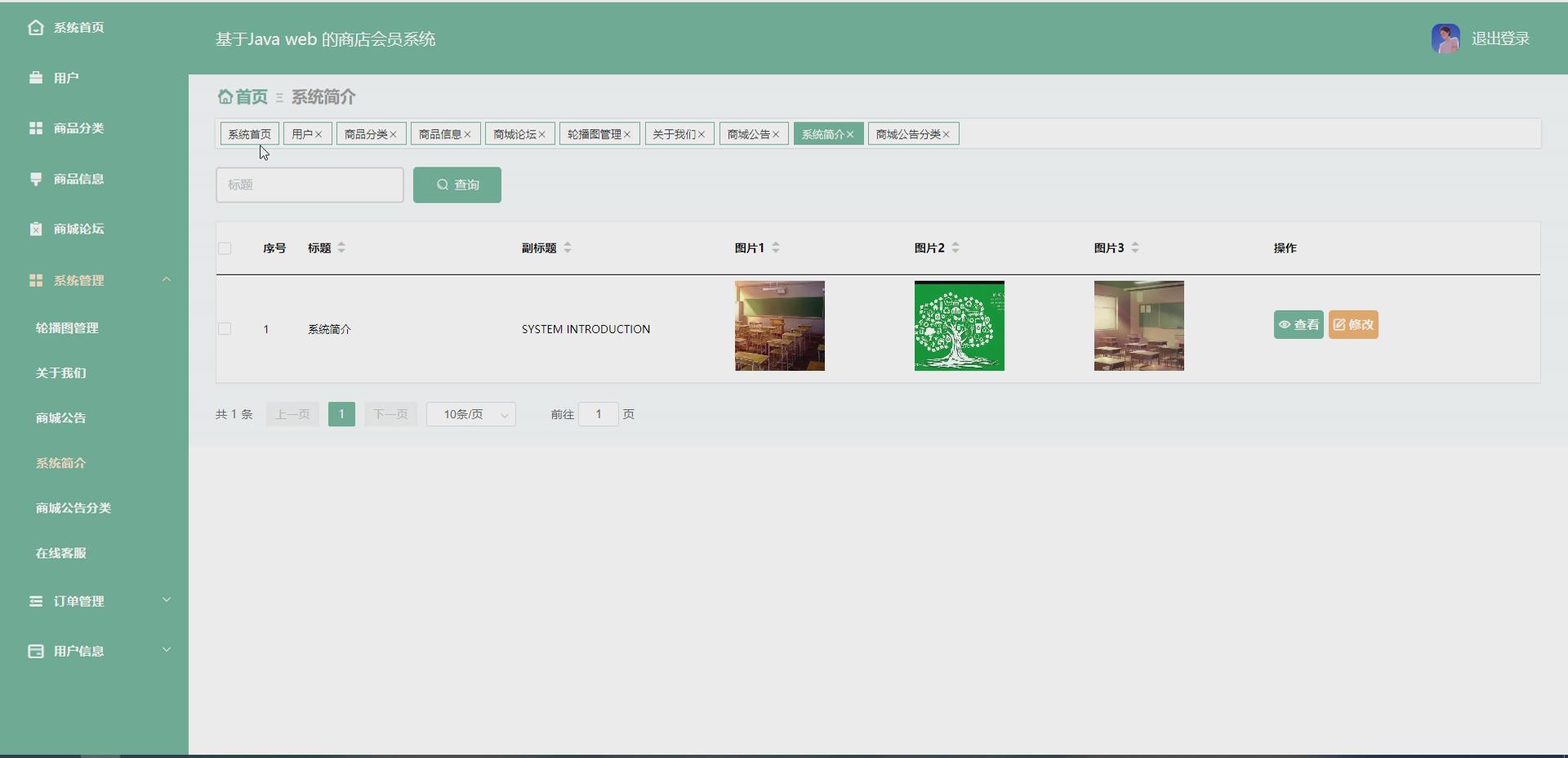Click the 订单管理 sidebar icon
The width and height of the screenshot is (1568, 758).
pos(35,601)
